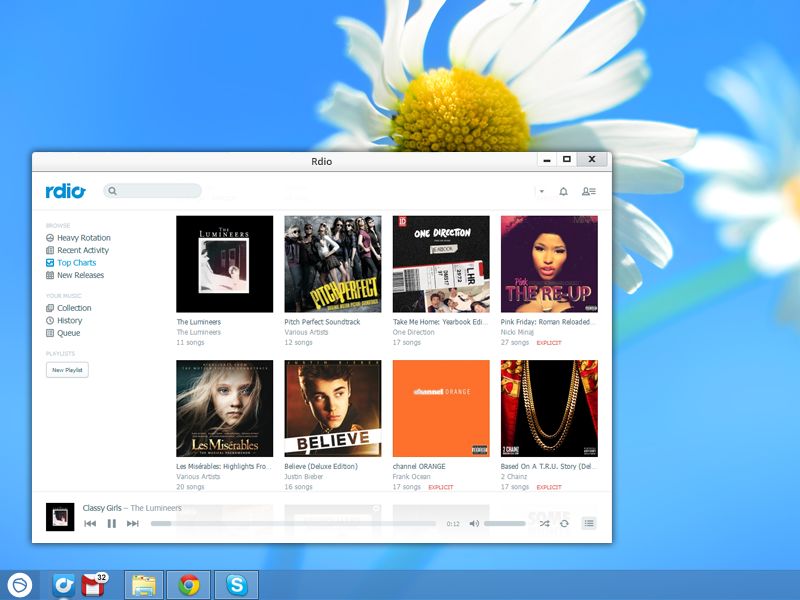Click the 'channel ORANGE' album title
This screenshot has height=600, width=800.
point(419,466)
